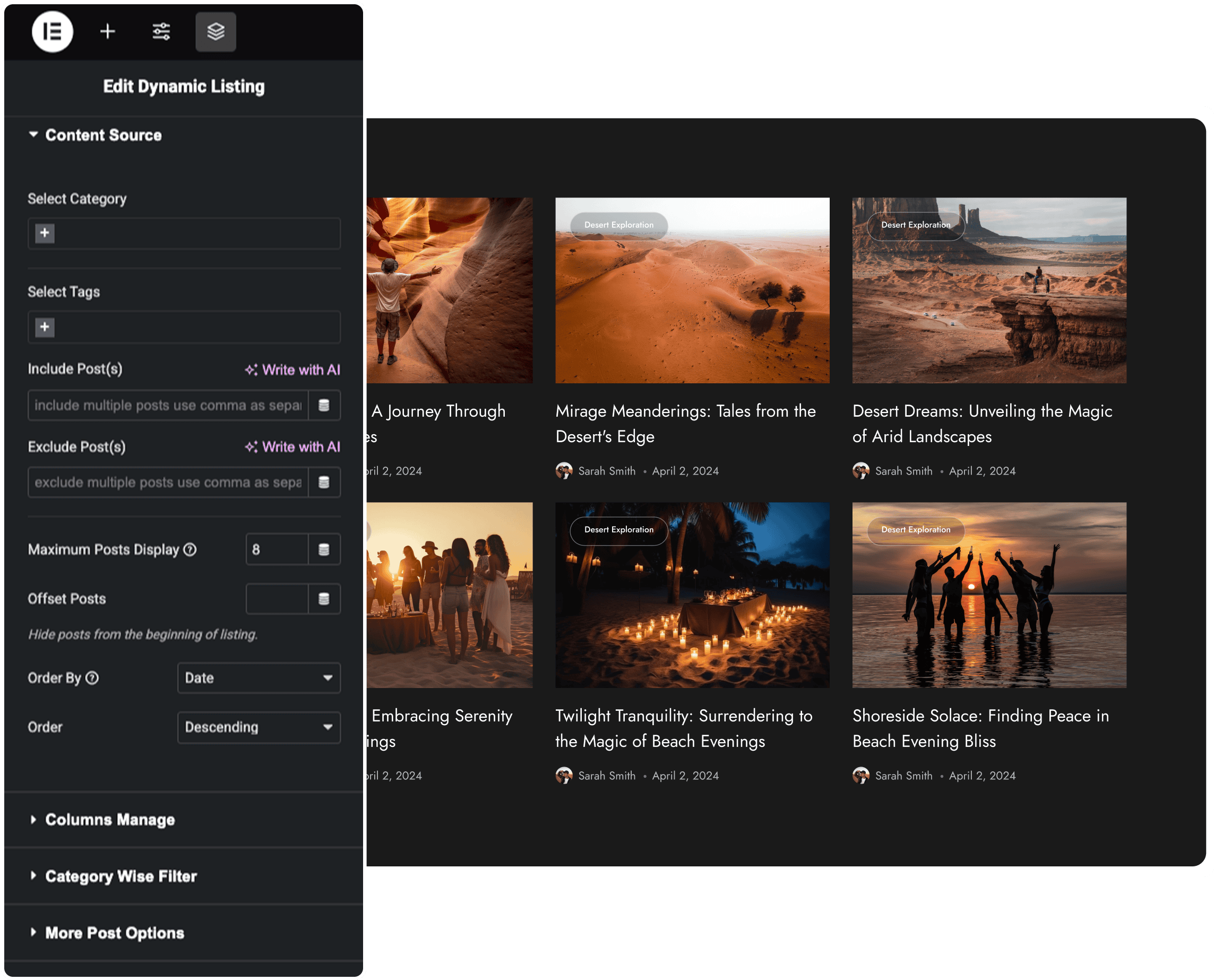The image size is (1214, 980).
Task: Open the Mirage Meanderings post thumbnail
Action: [x=692, y=290]
